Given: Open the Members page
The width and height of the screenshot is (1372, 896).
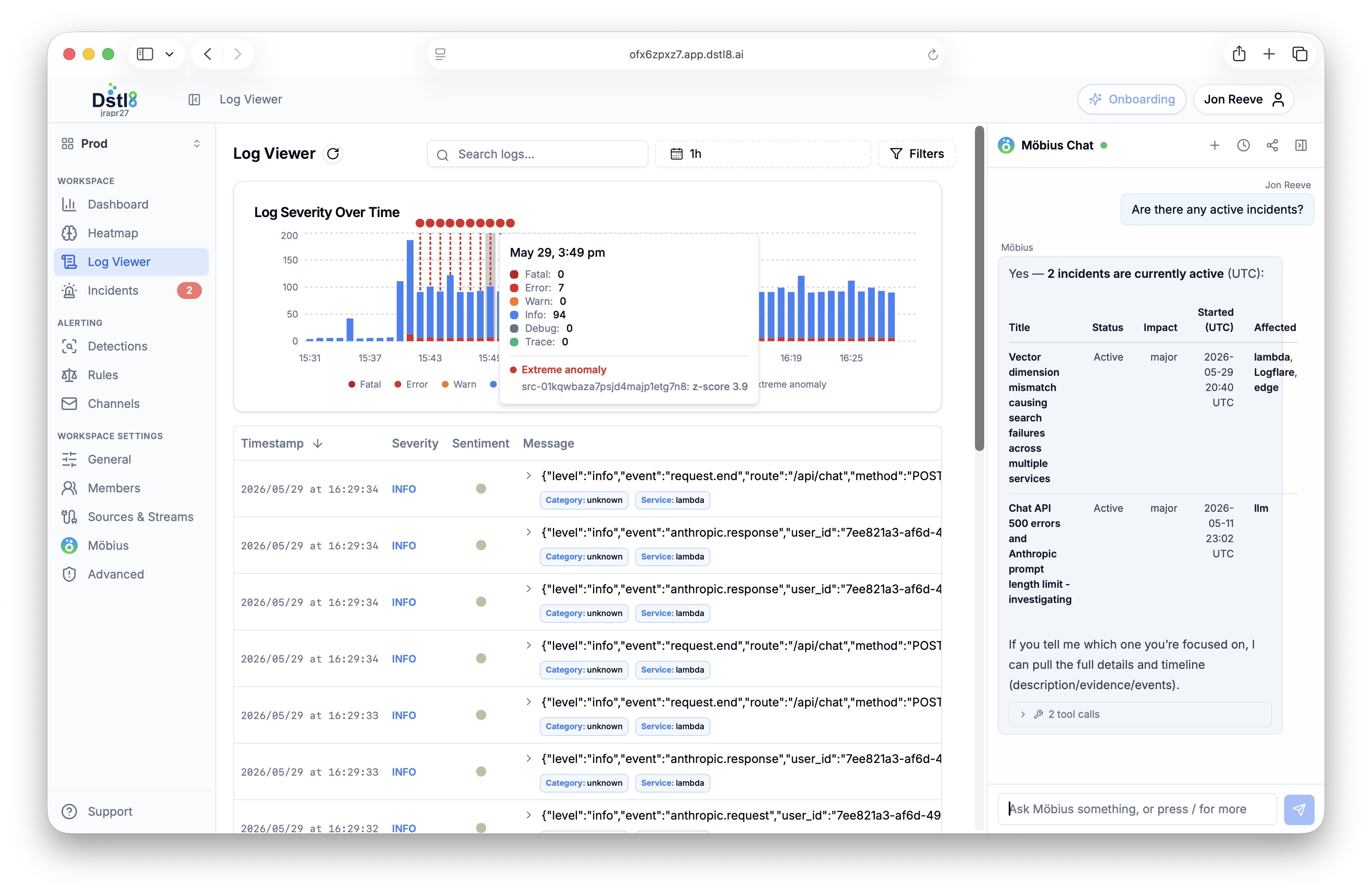Looking at the screenshot, I should tap(131, 488).
